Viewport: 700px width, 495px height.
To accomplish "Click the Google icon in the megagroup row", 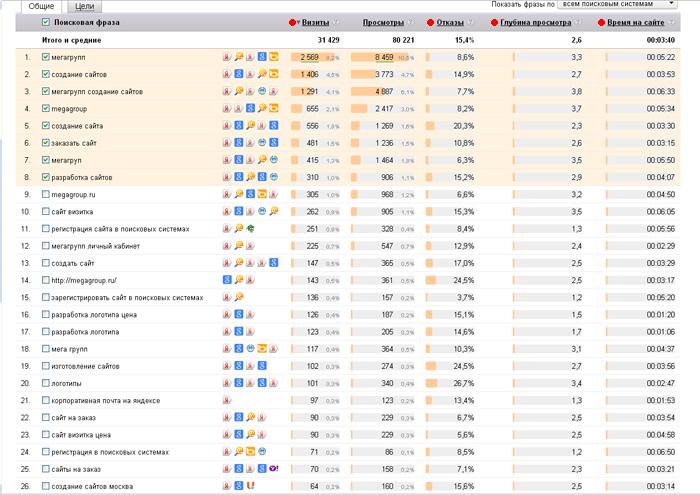I will (250, 108).
